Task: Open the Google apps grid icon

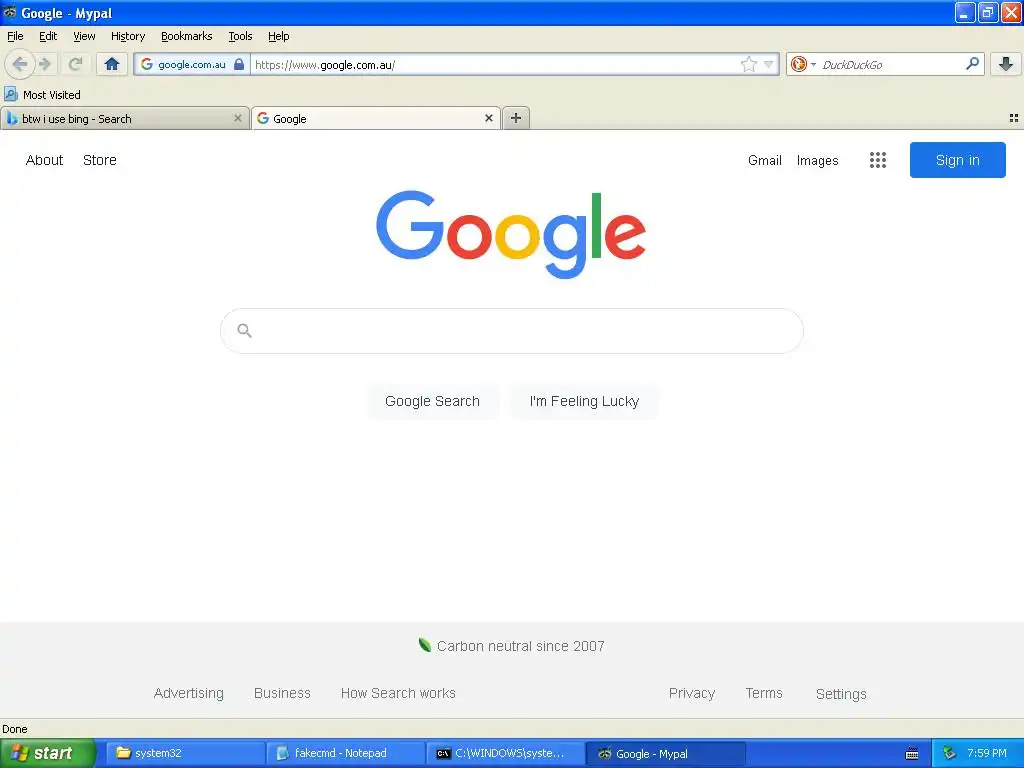Action: click(x=878, y=160)
